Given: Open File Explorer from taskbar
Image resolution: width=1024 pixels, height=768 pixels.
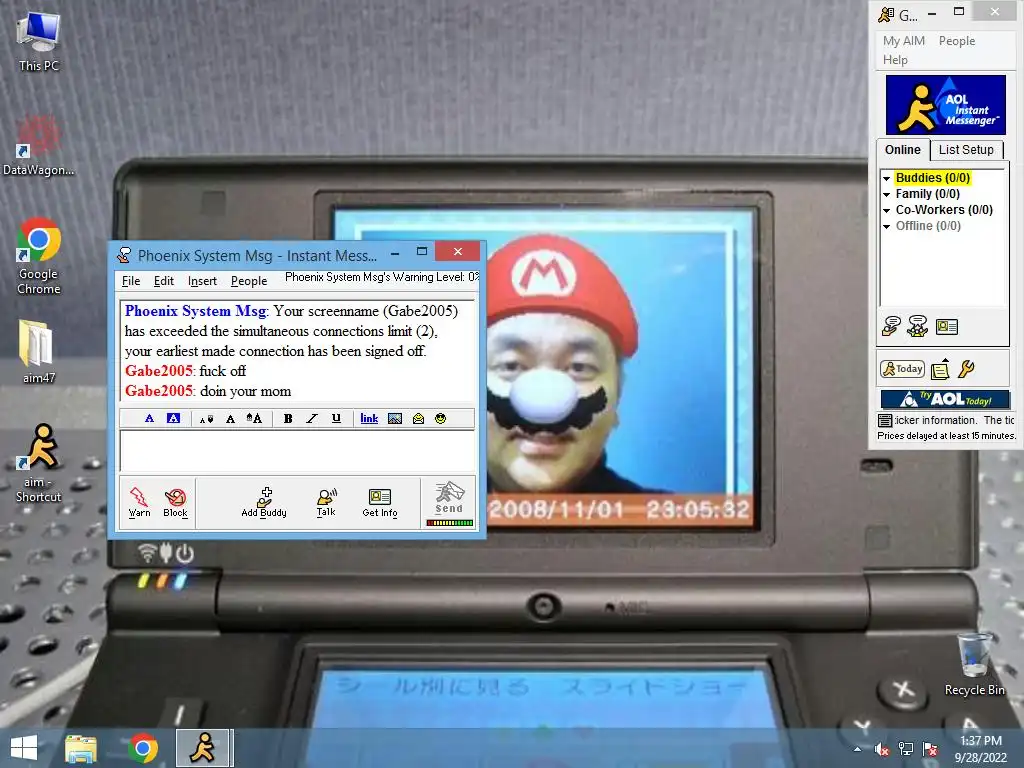Looking at the screenshot, I should (81, 748).
